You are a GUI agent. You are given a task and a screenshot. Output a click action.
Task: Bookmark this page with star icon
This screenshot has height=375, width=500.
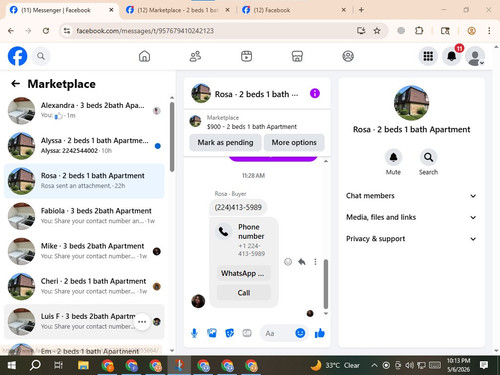[377, 31]
